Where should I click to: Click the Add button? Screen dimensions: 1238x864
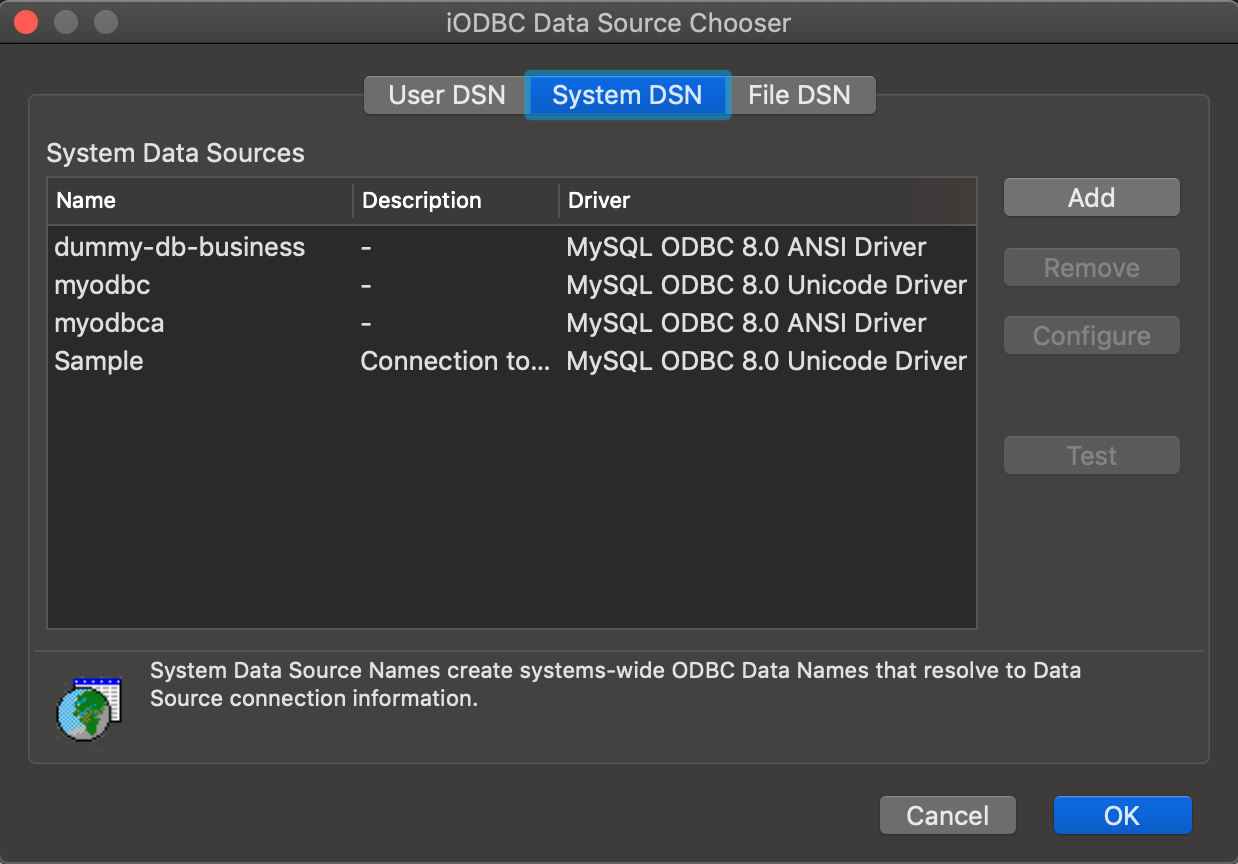(1091, 198)
